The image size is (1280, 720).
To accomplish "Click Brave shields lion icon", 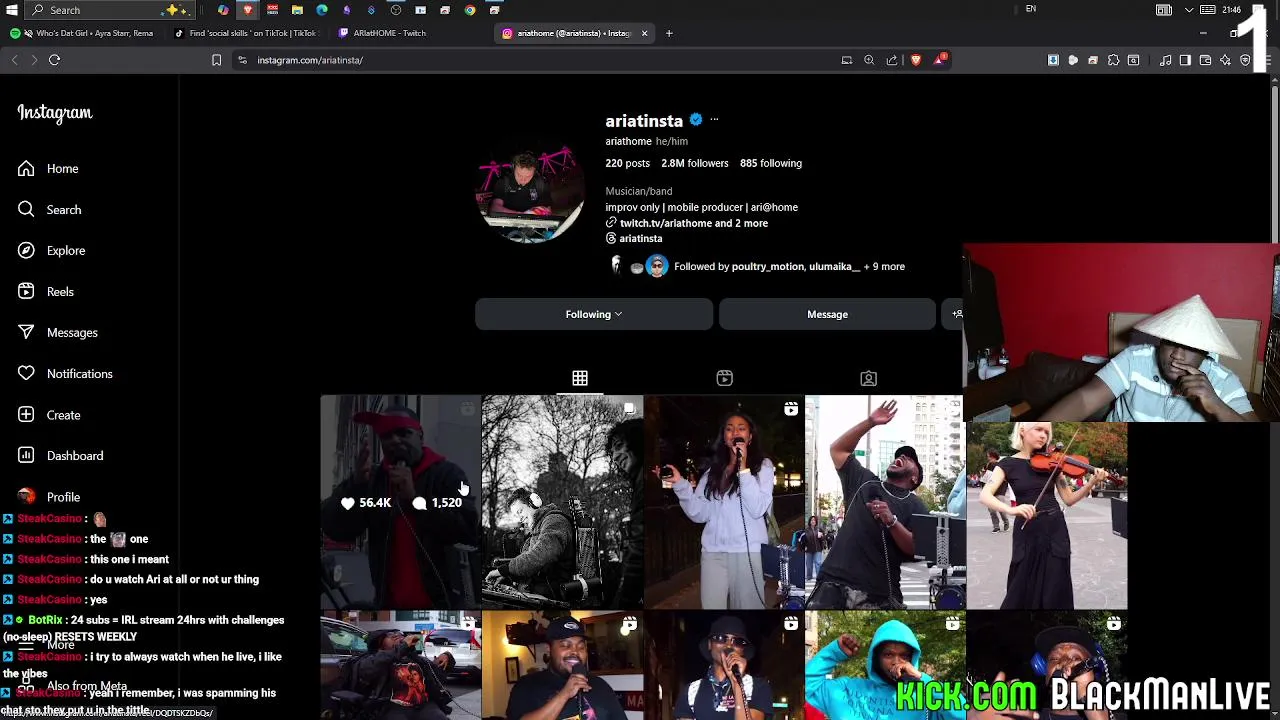I will [x=916, y=60].
